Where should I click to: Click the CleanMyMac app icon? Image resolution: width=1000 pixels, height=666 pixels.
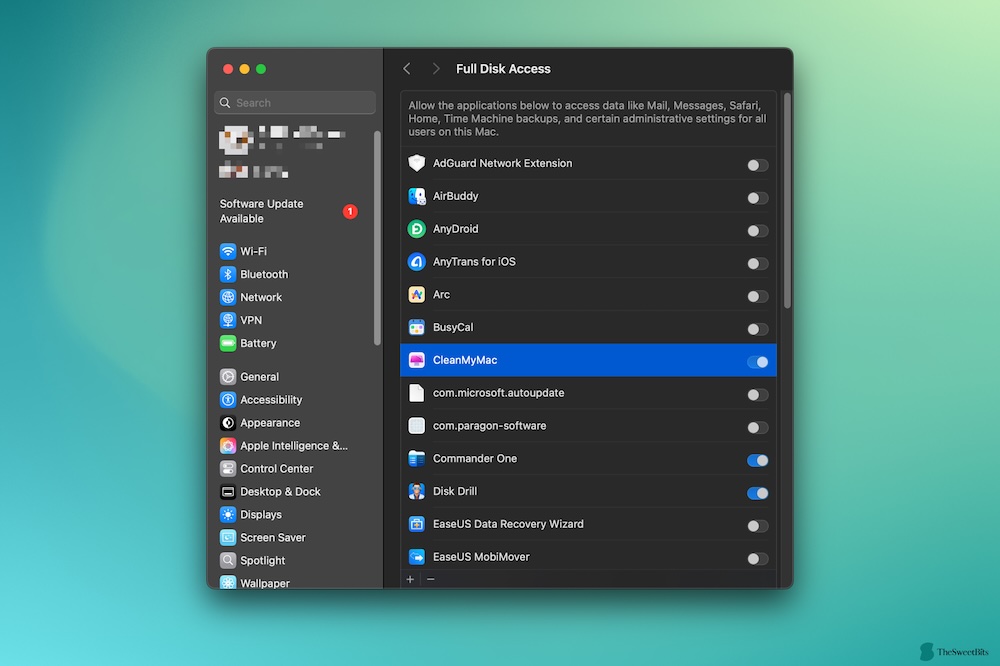click(x=416, y=360)
